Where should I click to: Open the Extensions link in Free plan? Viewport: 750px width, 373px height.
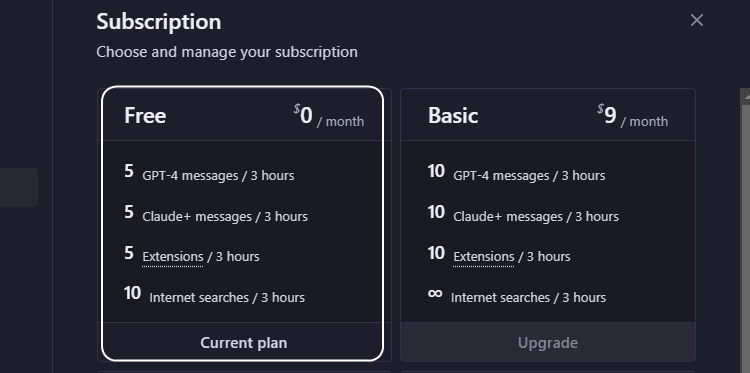tap(173, 257)
